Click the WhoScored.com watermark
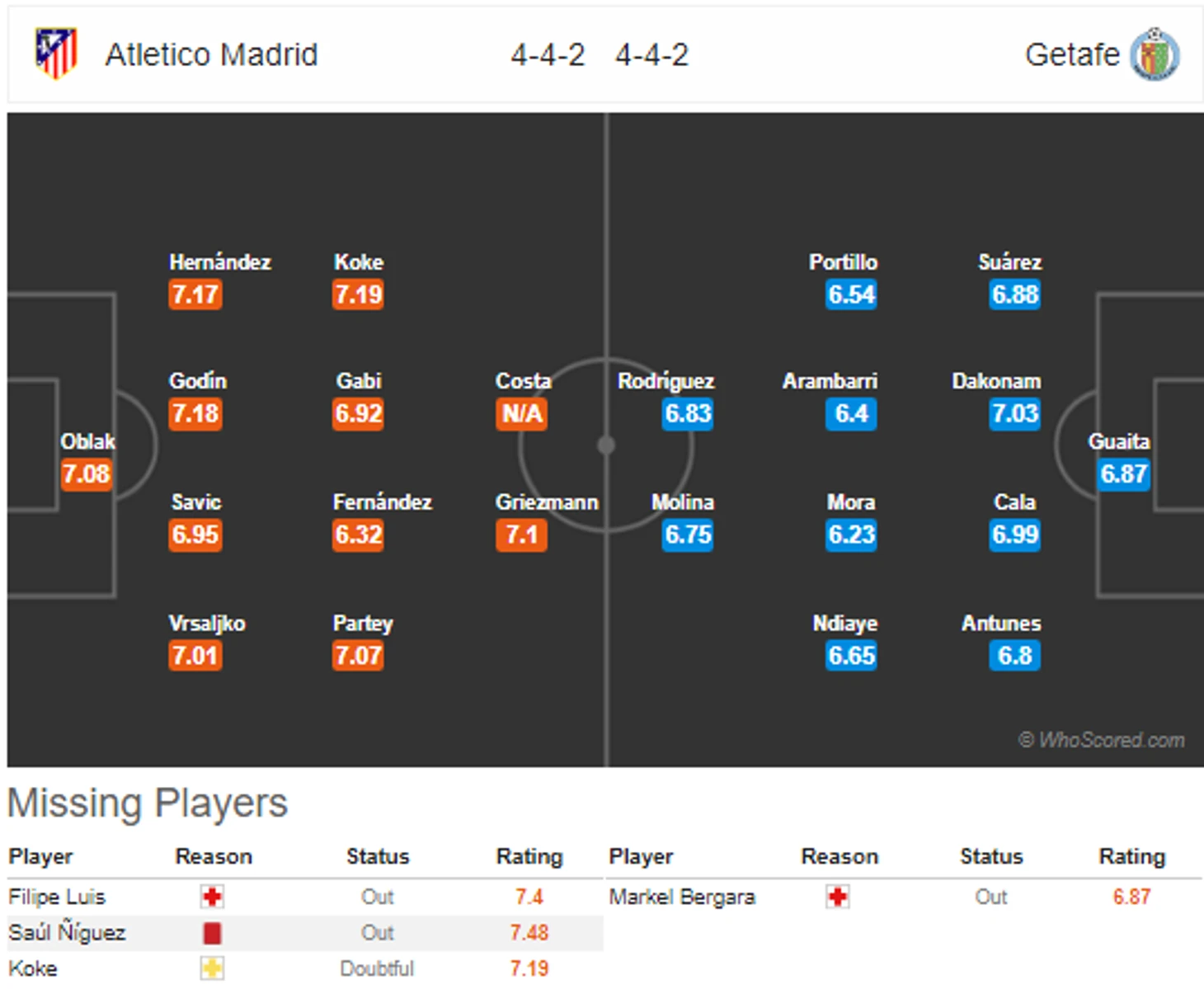 pos(1102,740)
